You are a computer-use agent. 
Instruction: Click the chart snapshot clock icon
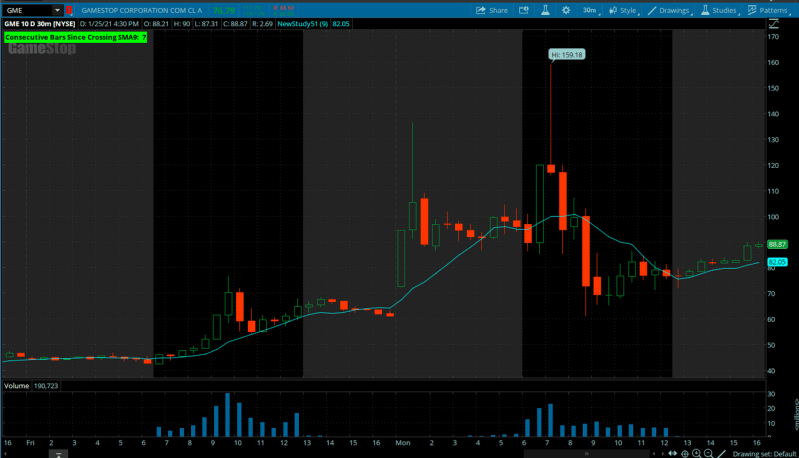click(x=523, y=10)
